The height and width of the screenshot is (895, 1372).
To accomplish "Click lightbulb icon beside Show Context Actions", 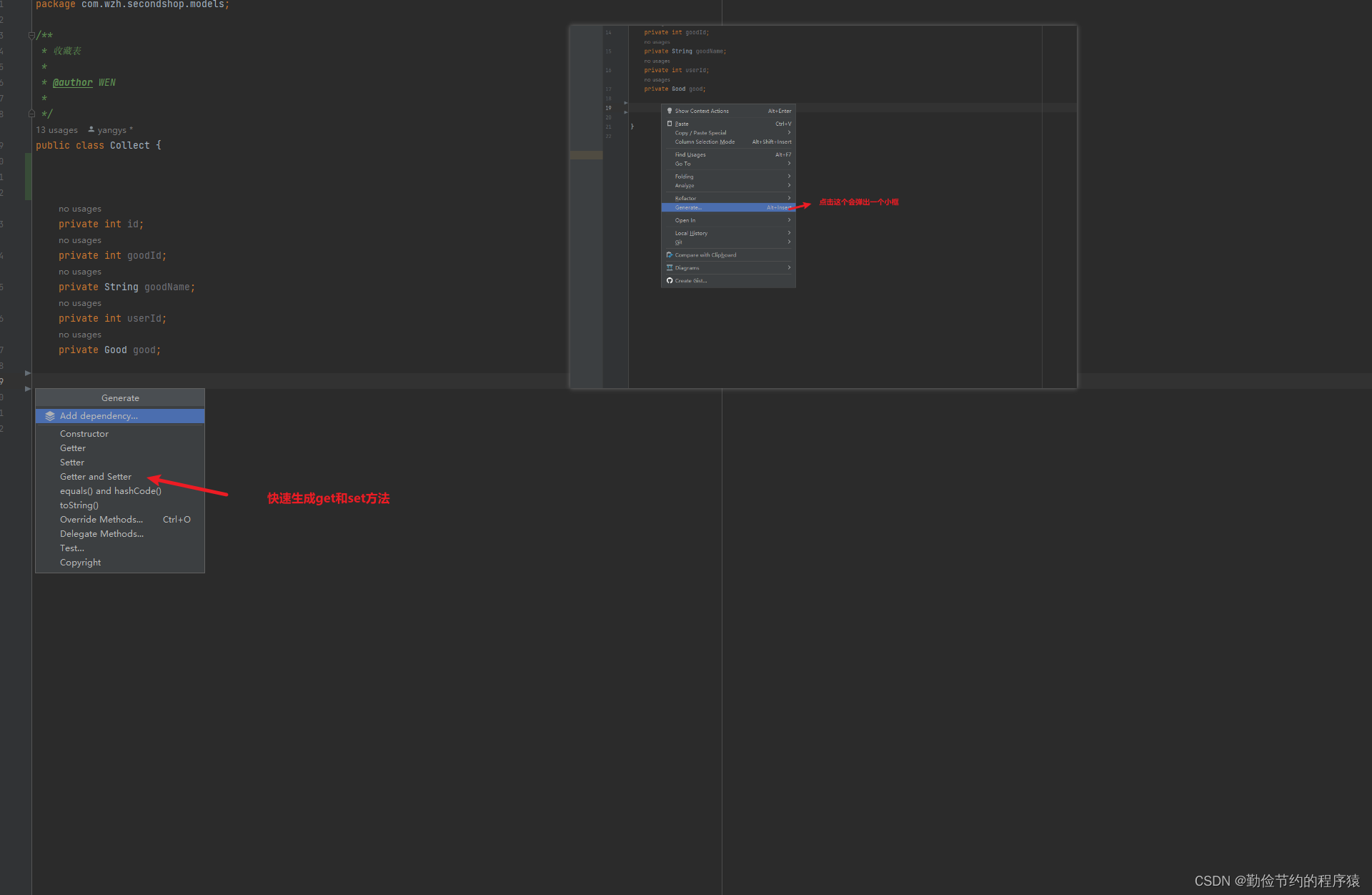I will coord(670,111).
